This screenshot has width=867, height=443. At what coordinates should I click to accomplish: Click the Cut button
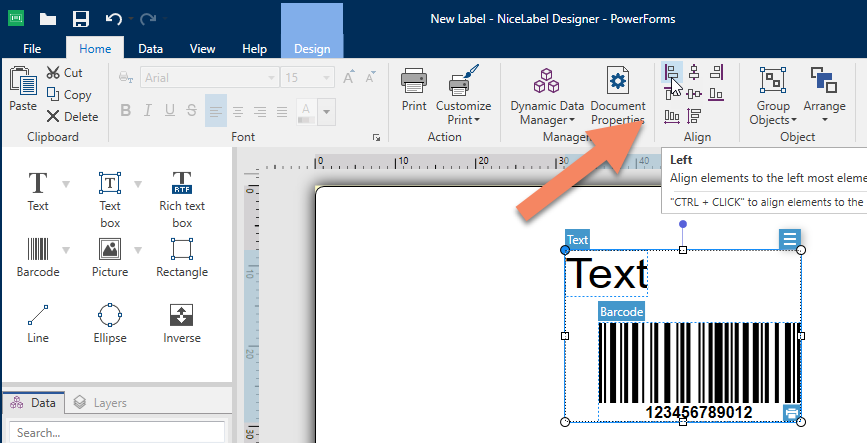[65, 72]
